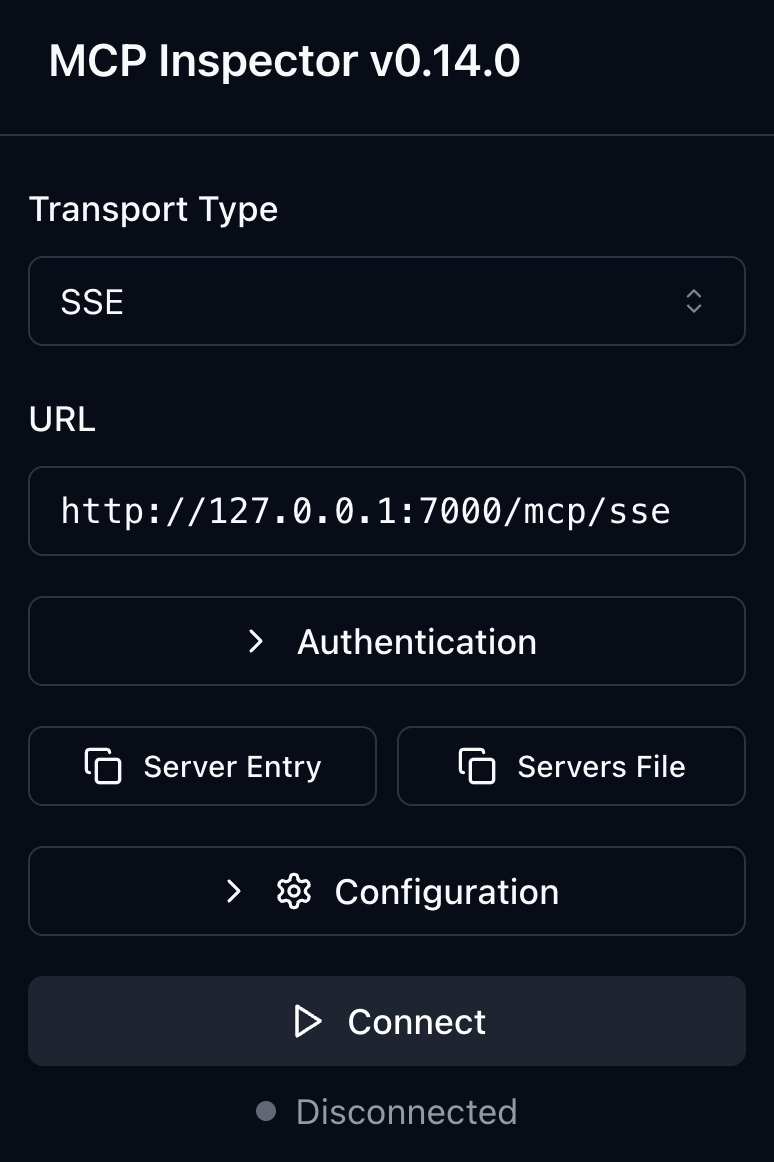Click the Transport Type label
774x1162 pixels.
coord(153,209)
